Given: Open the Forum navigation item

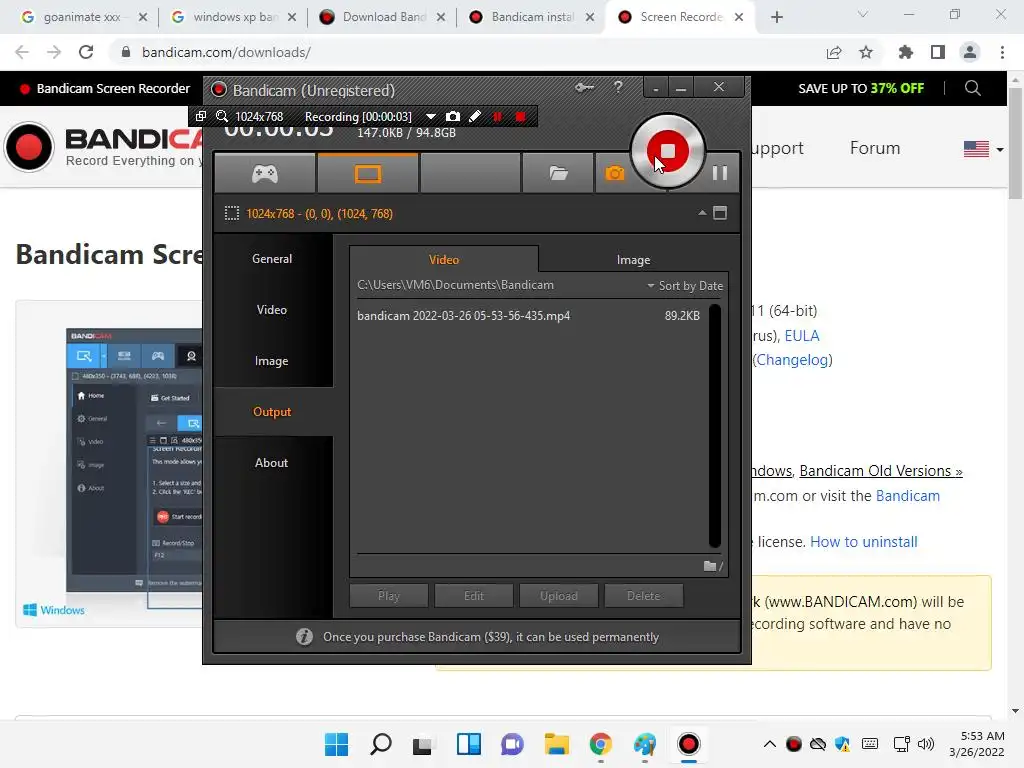Looking at the screenshot, I should coord(874,148).
